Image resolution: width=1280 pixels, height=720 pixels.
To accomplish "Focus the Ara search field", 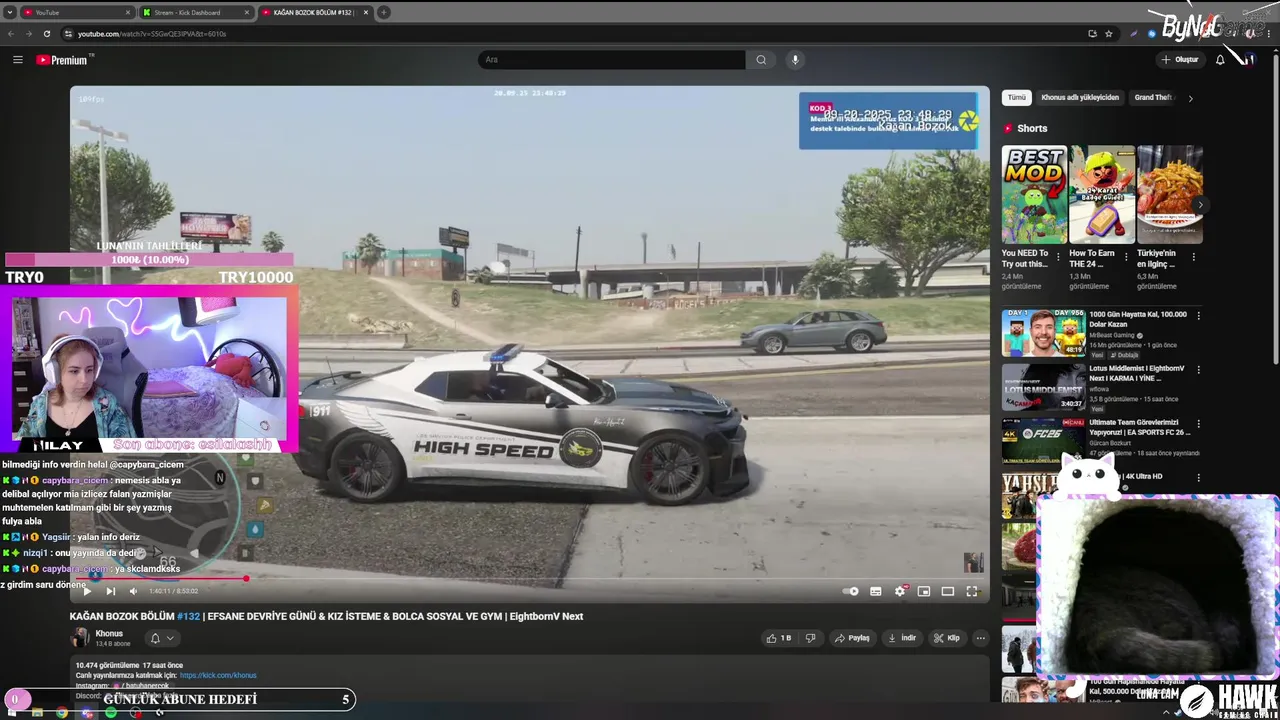I will click(611, 60).
